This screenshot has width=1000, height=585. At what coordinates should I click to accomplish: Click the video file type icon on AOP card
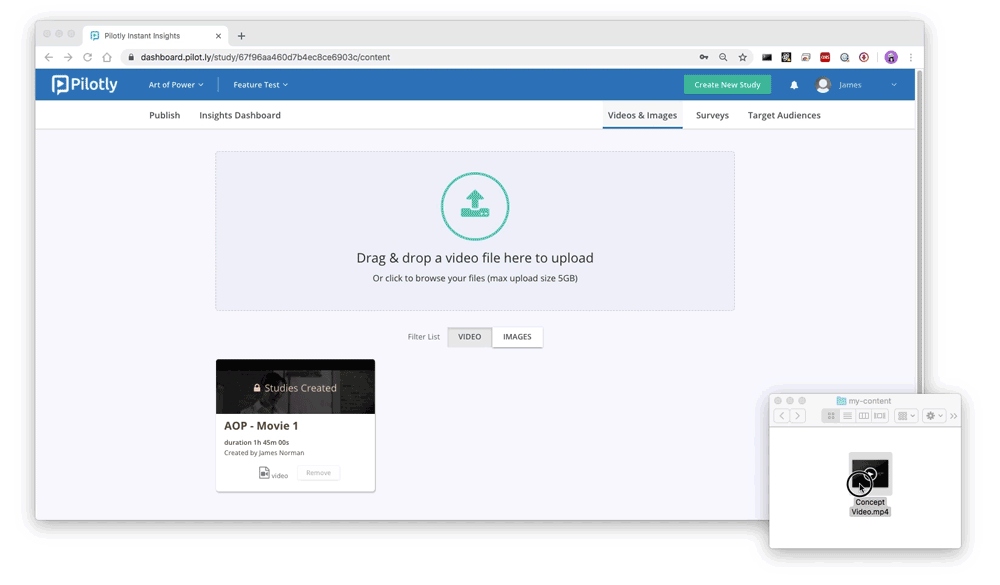264,473
